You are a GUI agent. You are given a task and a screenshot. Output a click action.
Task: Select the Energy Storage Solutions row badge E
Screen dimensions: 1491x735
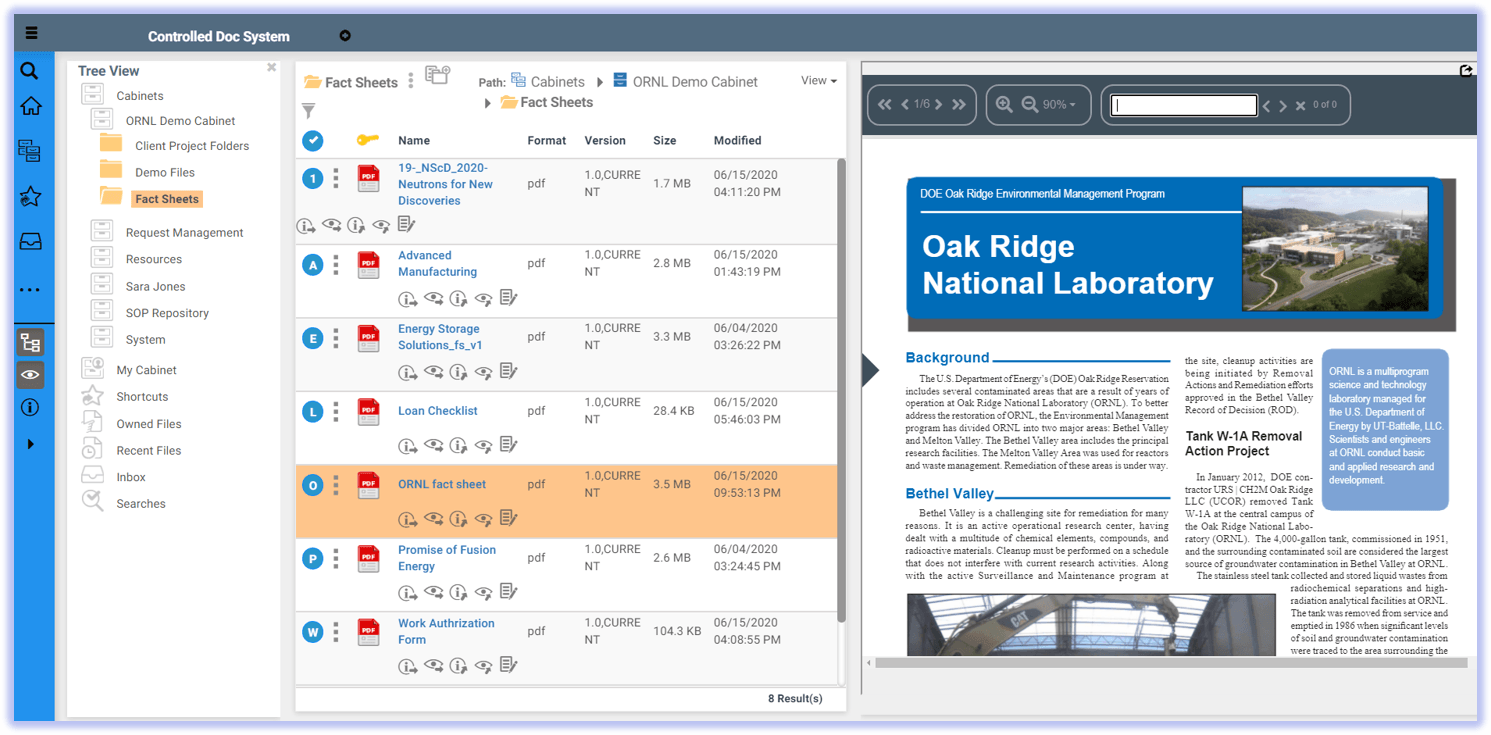pyautogui.click(x=313, y=339)
